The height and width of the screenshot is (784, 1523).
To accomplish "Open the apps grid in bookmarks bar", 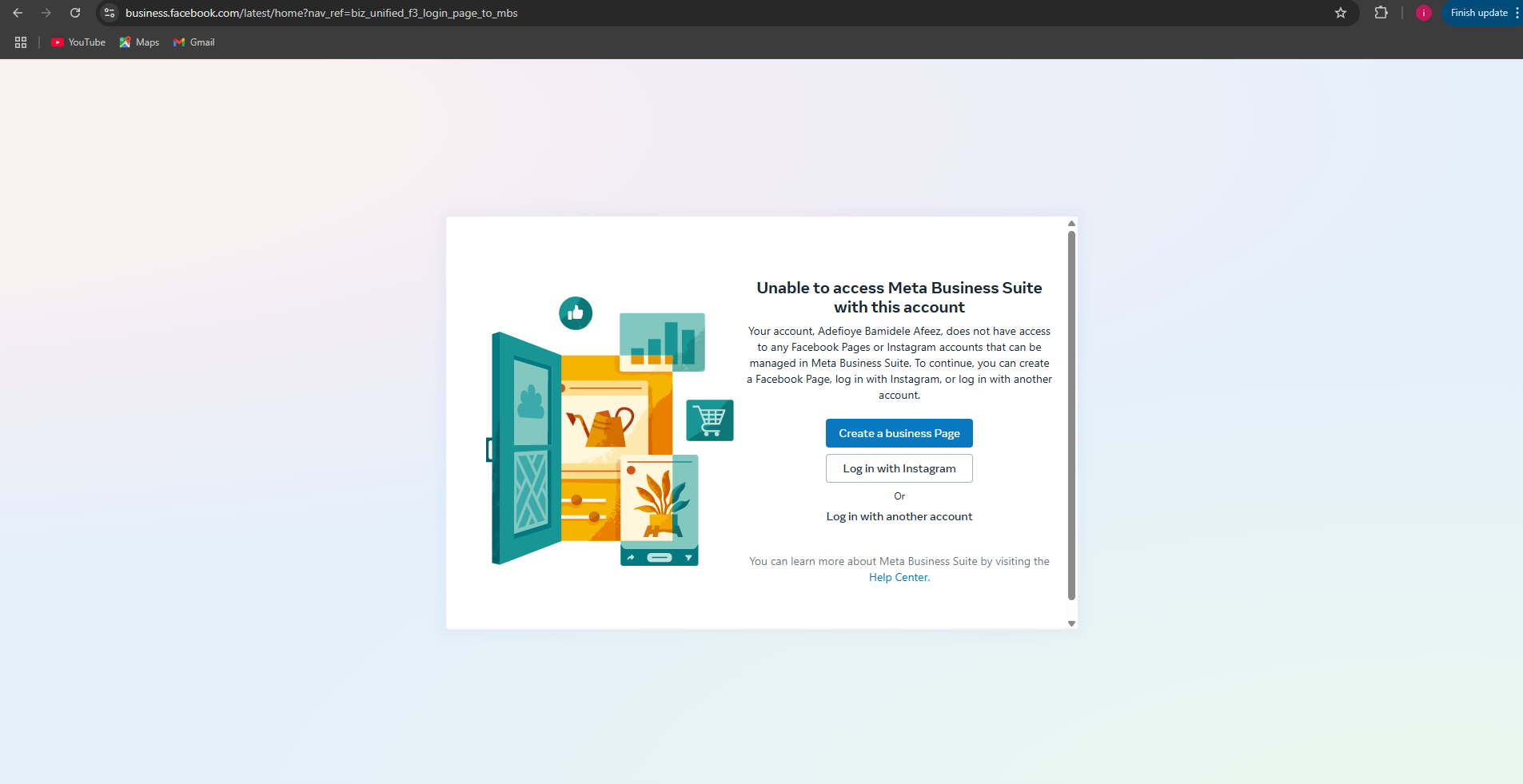I will (21, 42).
